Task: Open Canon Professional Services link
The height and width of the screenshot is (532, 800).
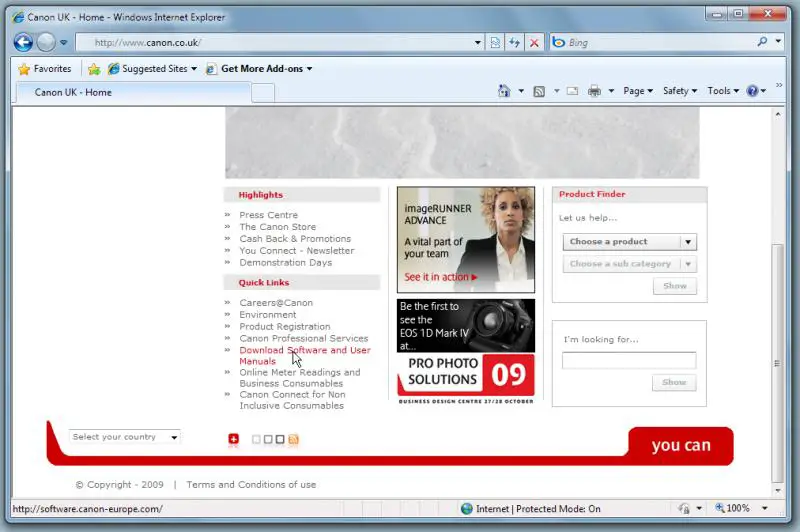Action: click(304, 339)
